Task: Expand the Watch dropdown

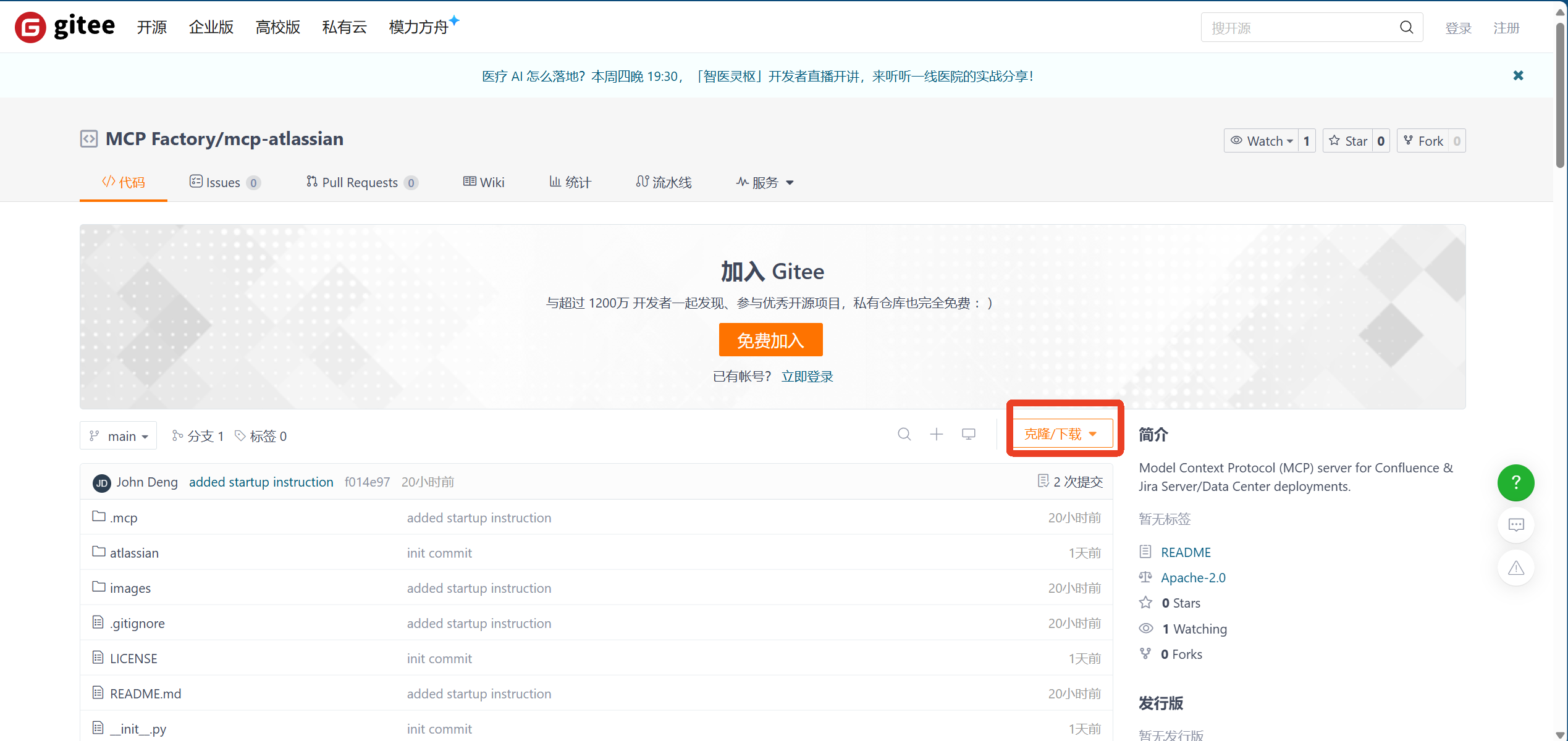Action: 1262,141
